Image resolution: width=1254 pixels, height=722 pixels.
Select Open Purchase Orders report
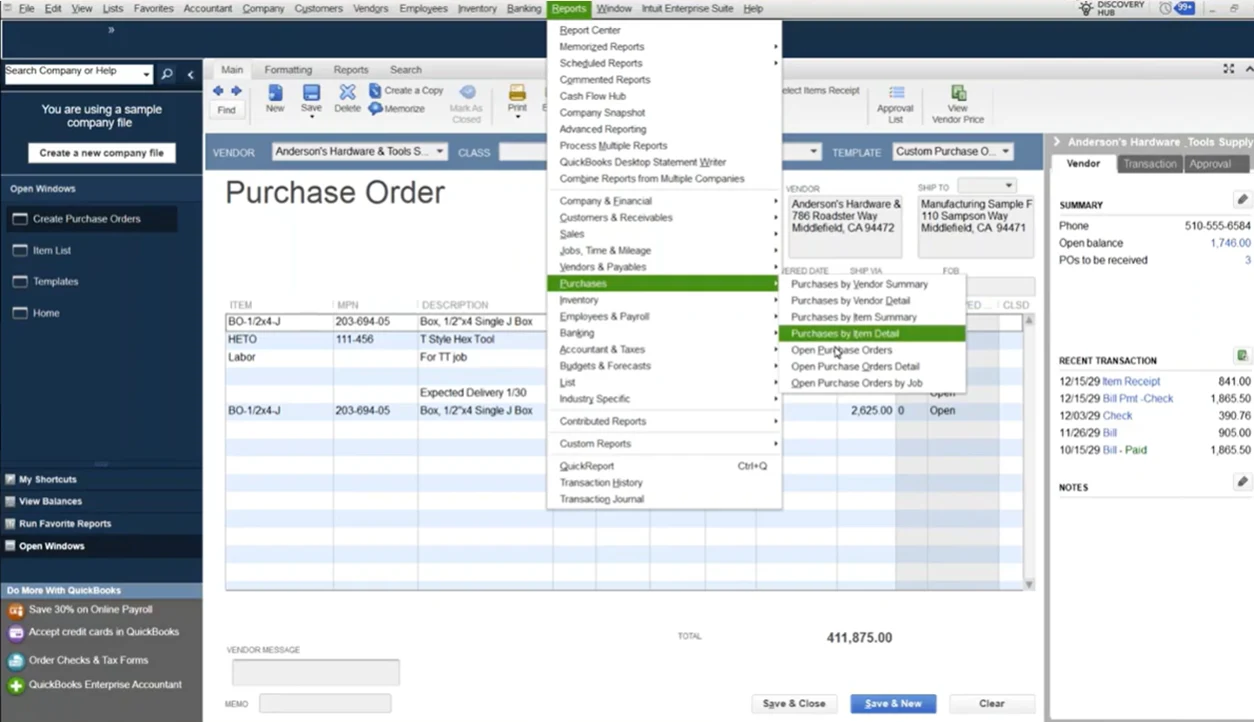(x=841, y=350)
